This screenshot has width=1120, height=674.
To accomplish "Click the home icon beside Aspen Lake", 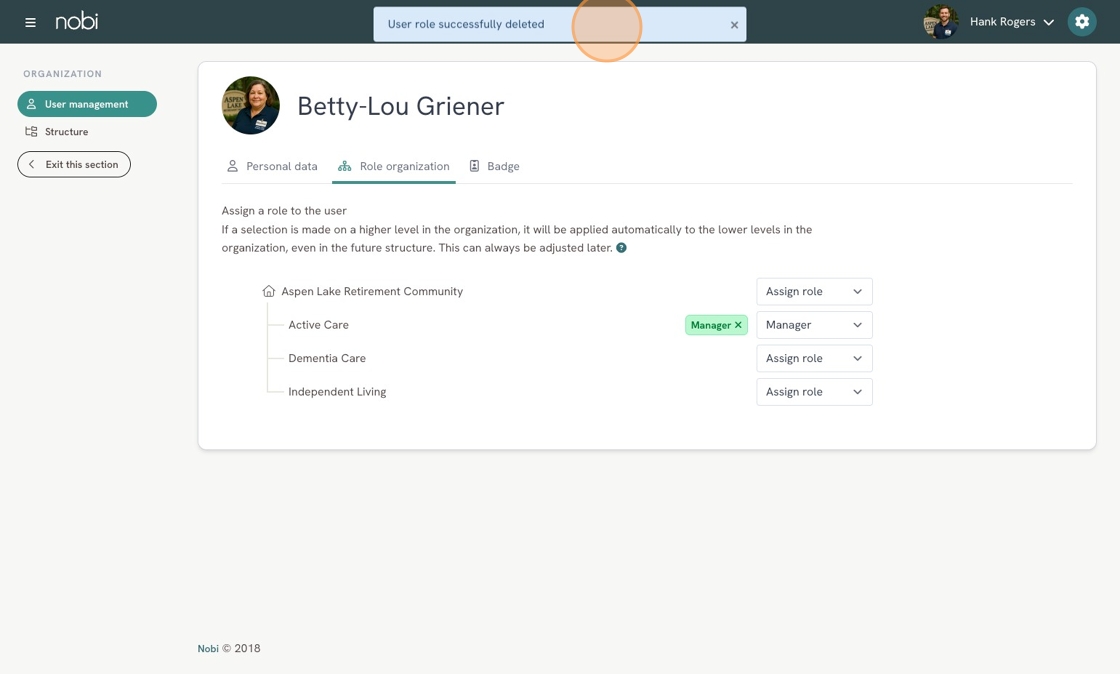I will point(268,292).
